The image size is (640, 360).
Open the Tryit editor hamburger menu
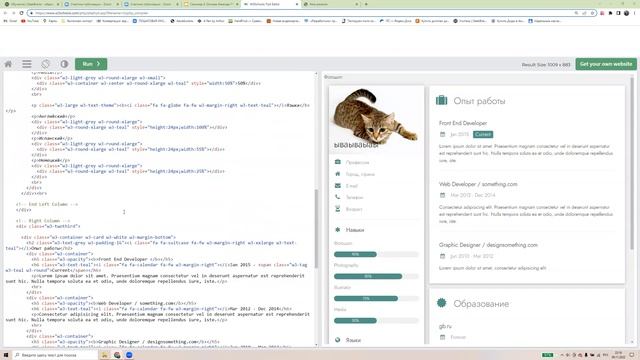click(x=27, y=64)
